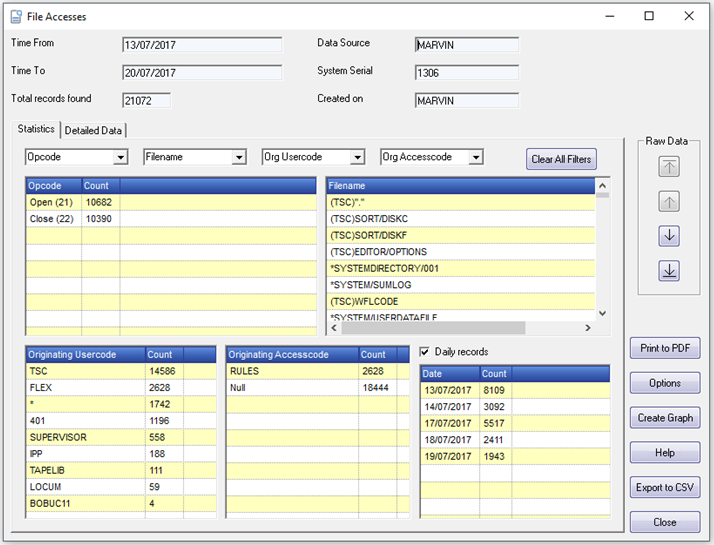This screenshot has height=545, width=714.
Task: Select the LOCUM usercode row
Action: tap(121, 487)
